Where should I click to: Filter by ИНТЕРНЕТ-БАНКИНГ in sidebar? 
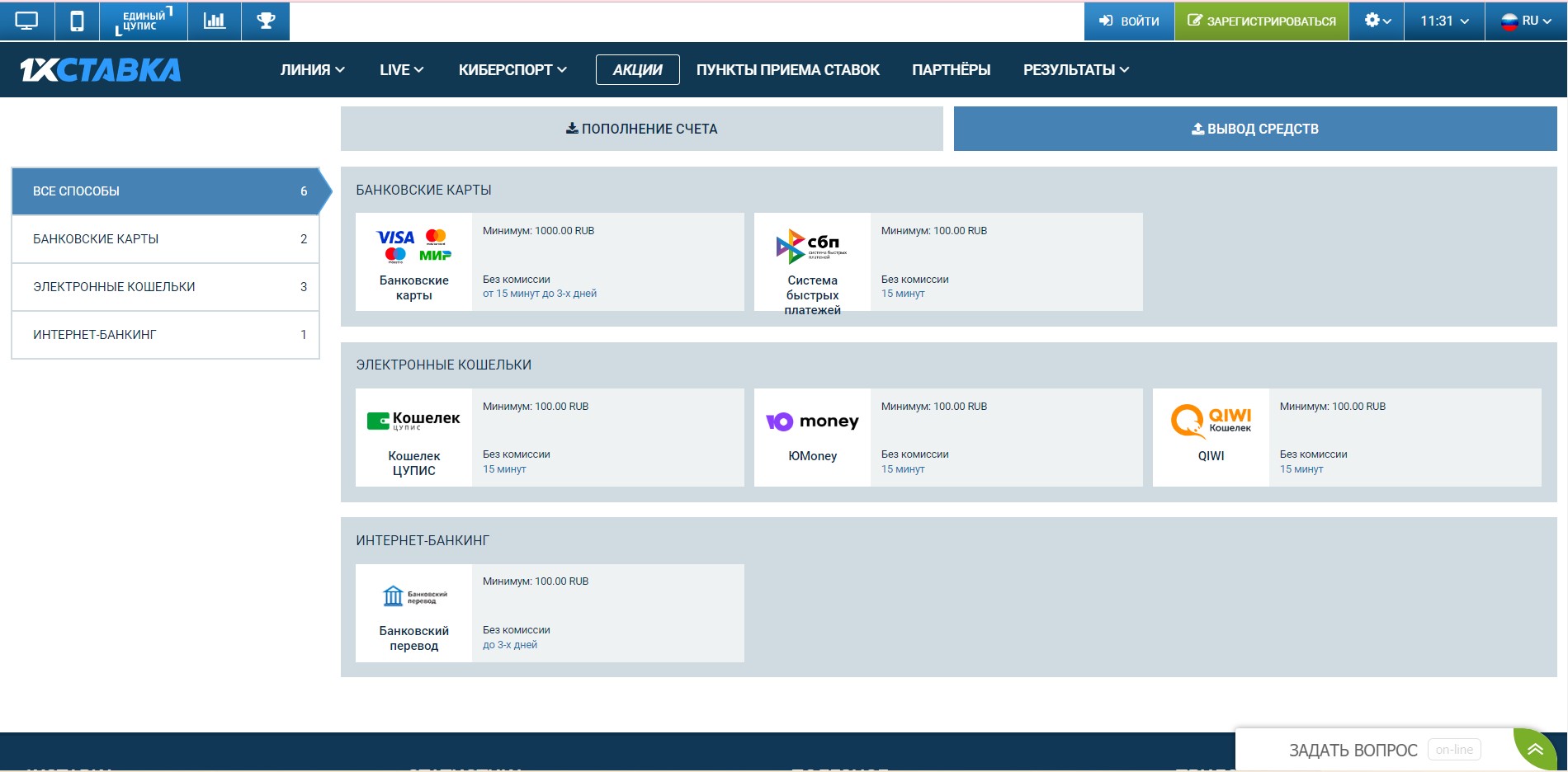[x=166, y=335]
